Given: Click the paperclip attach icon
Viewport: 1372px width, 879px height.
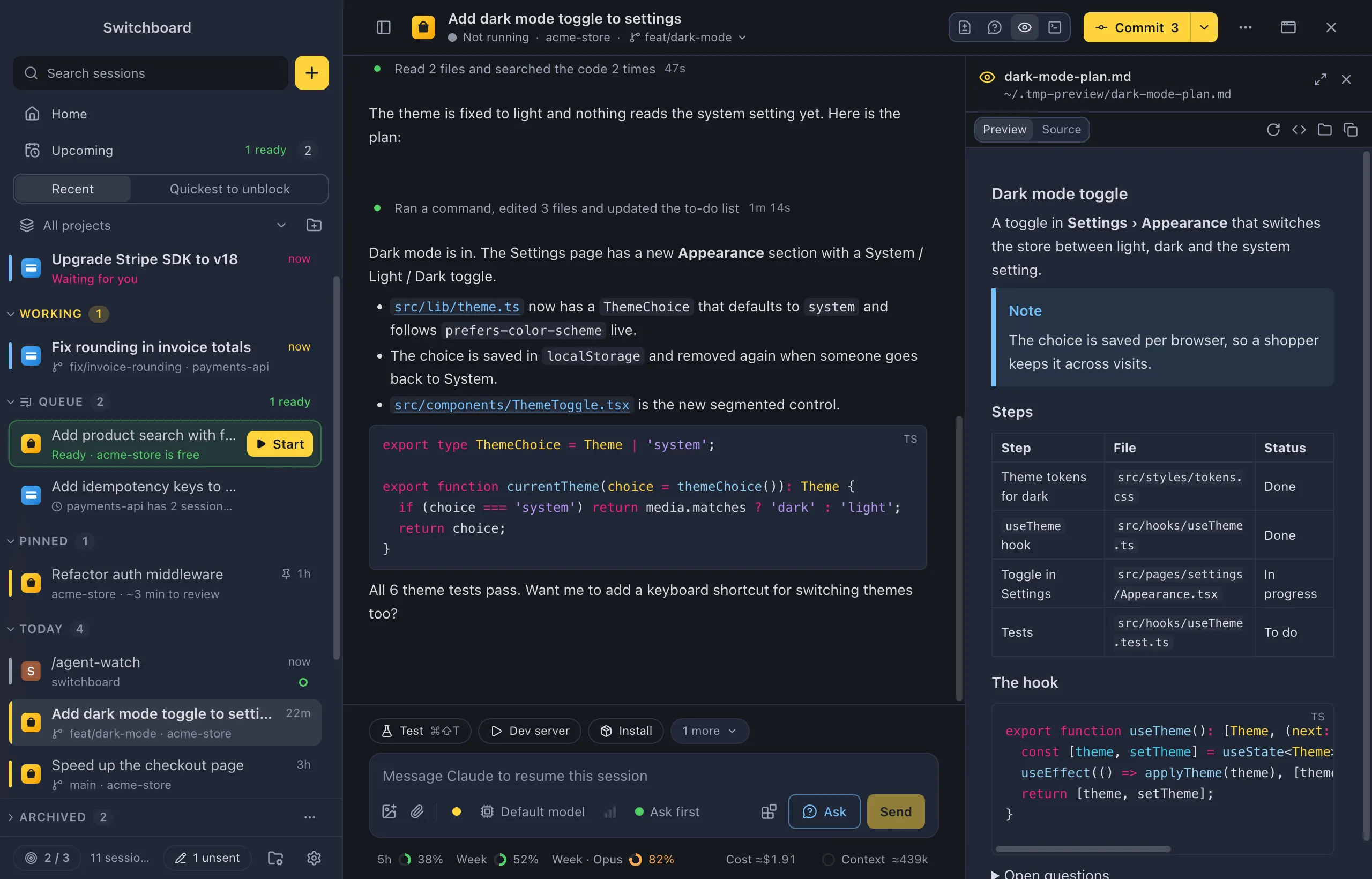Looking at the screenshot, I should point(417,811).
